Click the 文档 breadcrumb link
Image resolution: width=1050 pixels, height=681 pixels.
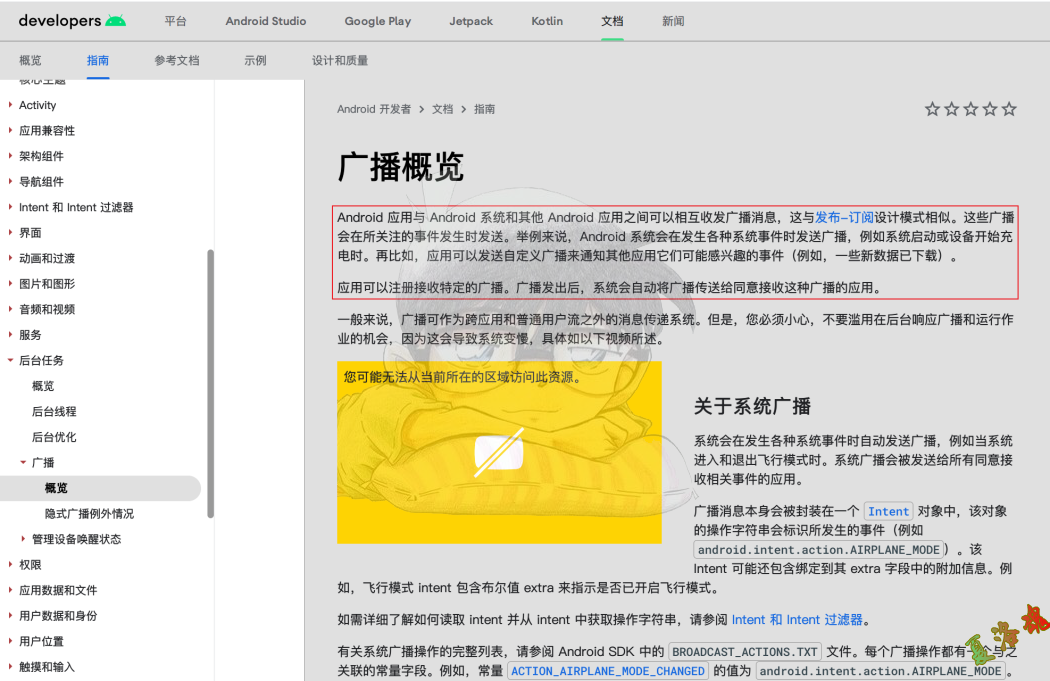point(442,109)
